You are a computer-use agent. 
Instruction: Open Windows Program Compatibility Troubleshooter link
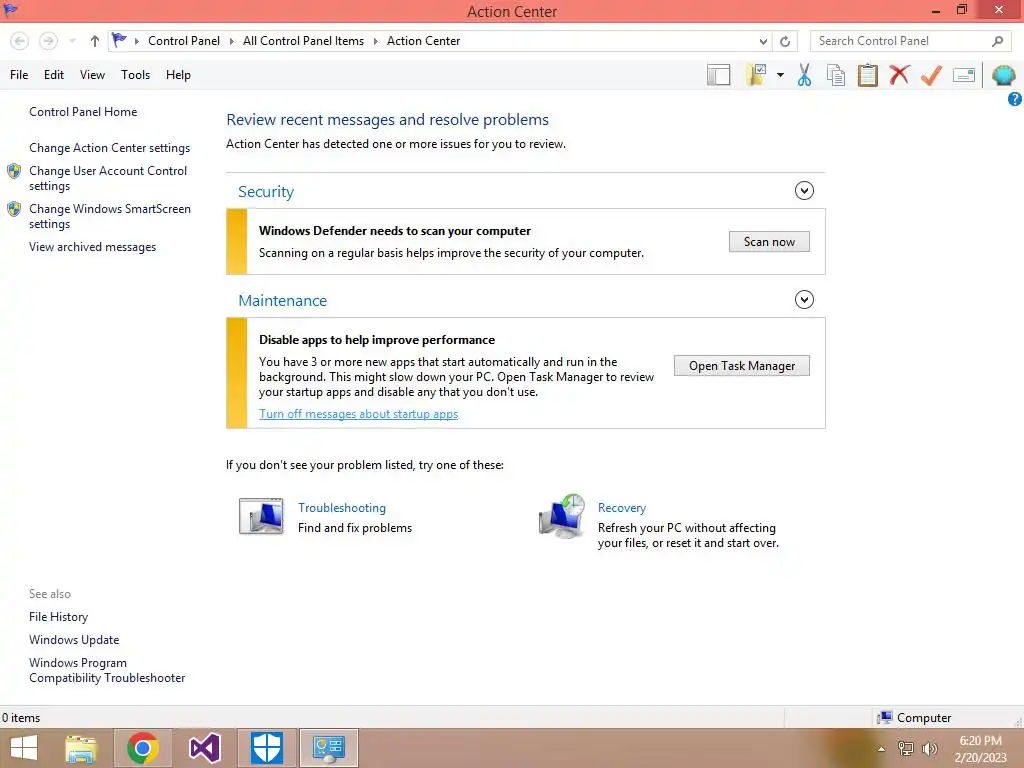pyautogui.click(x=107, y=671)
